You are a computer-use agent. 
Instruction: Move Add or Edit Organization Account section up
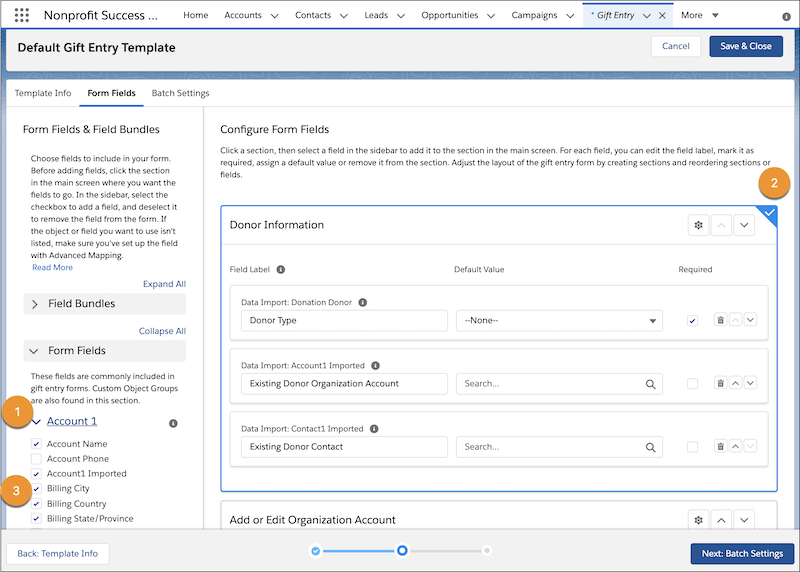tap(721, 520)
